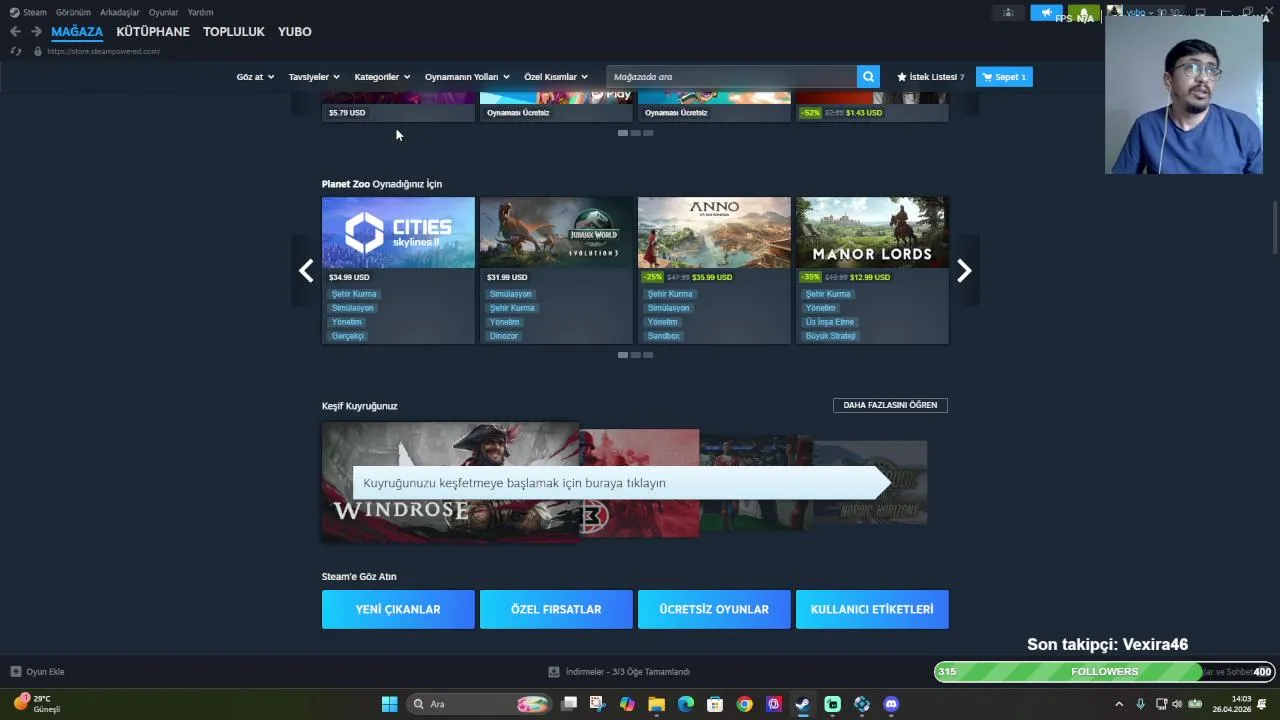1280x720 pixels.
Task: Open Windows Start menu
Action: coord(390,704)
